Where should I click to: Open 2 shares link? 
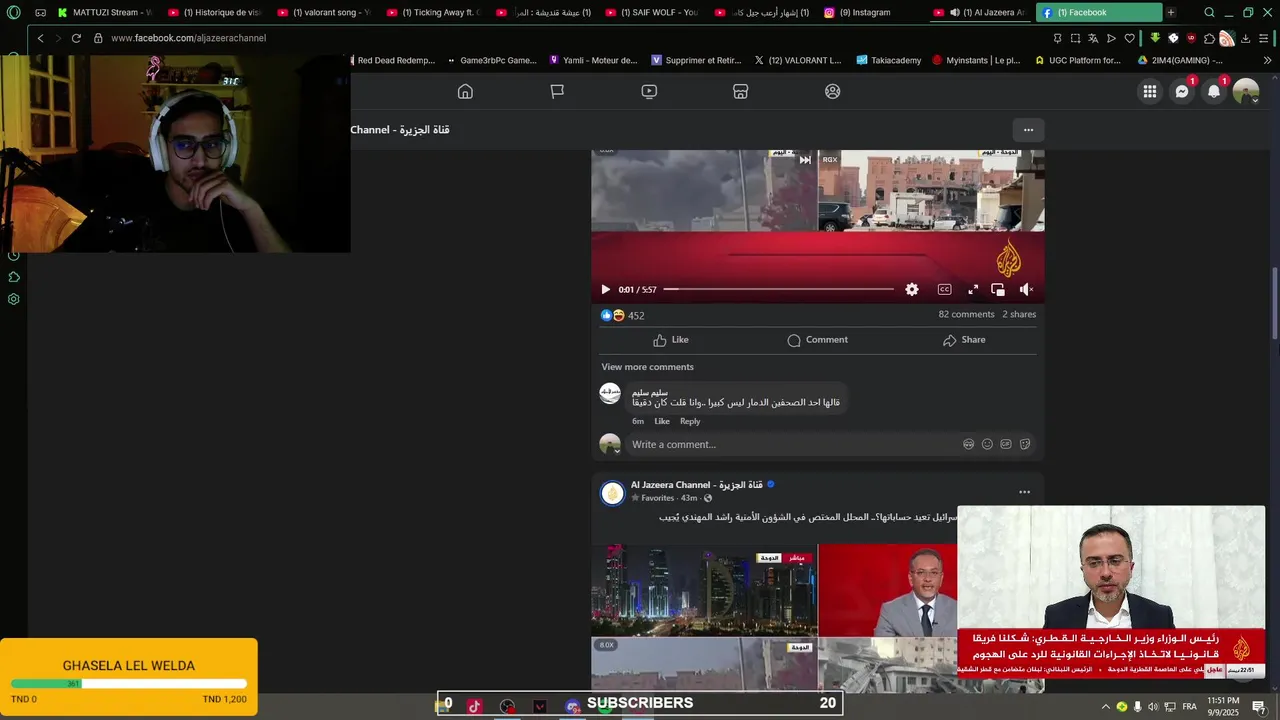[x=1019, y=314]
